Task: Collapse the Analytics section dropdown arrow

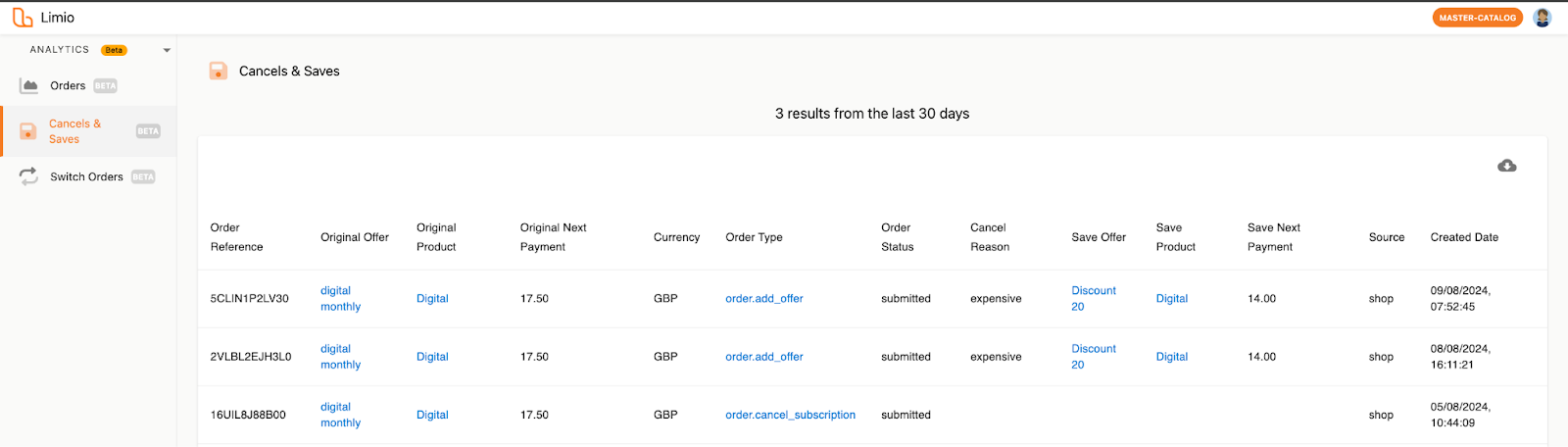Action: (x=167, y=50)
